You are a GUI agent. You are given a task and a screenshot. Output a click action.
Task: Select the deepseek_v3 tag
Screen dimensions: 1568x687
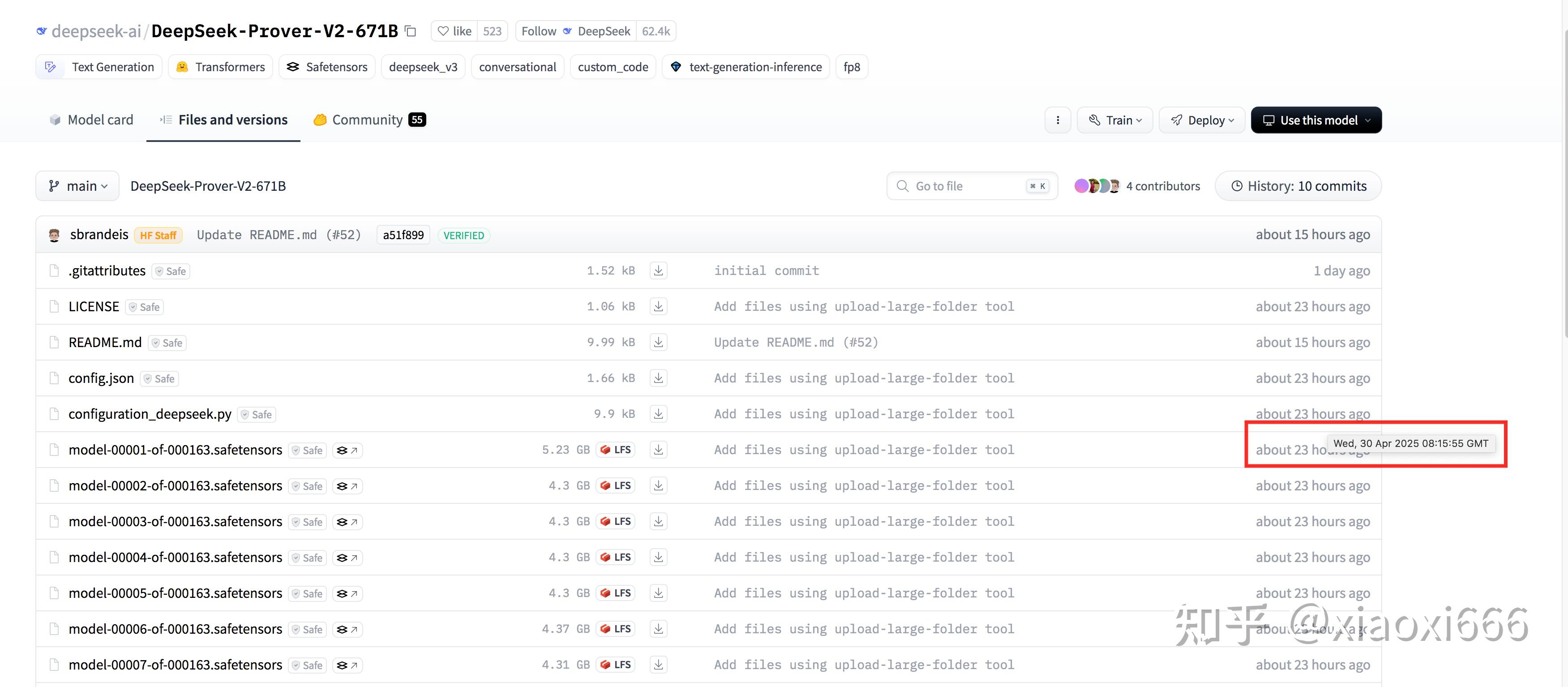point(423,67)
